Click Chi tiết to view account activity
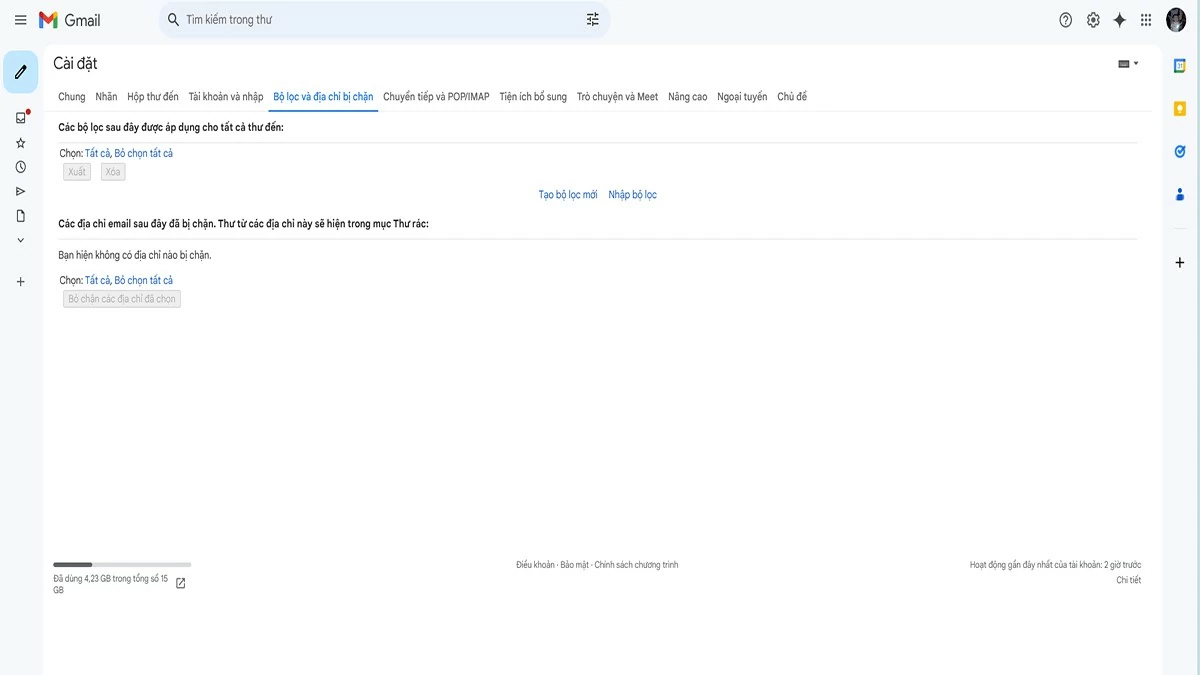 coord(1128,579)
